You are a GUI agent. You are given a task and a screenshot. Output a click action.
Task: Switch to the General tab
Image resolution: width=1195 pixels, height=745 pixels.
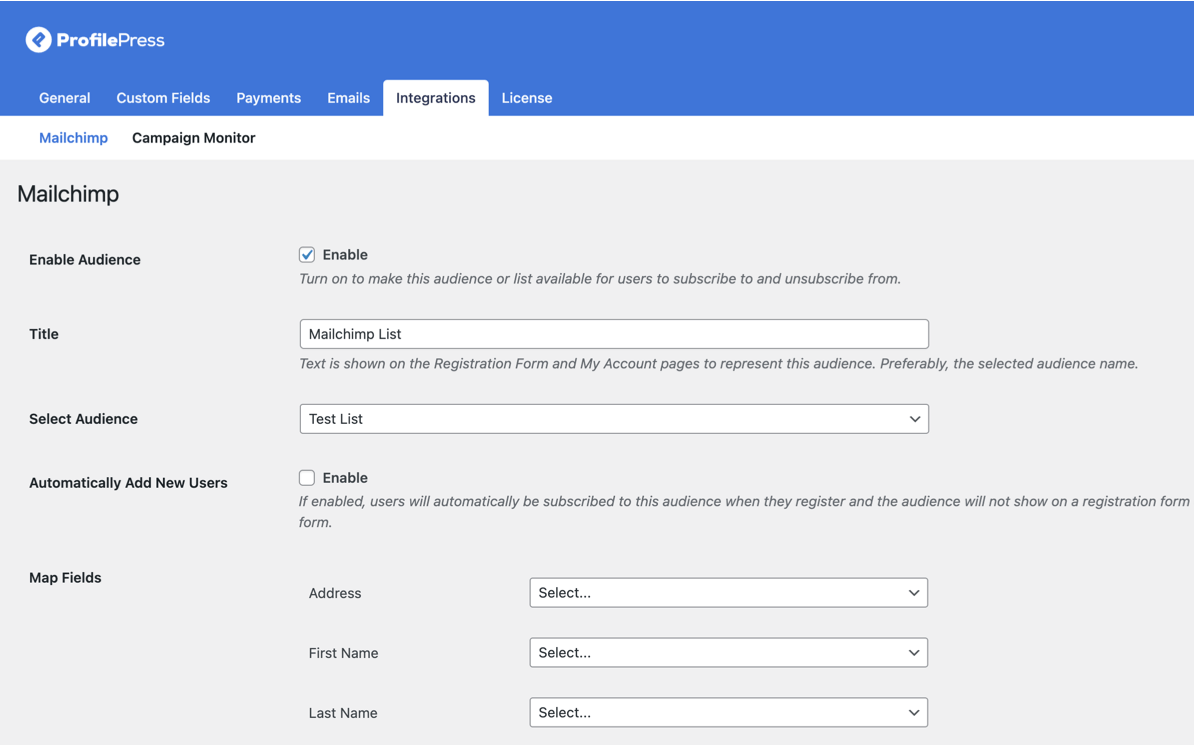point(64,97)
